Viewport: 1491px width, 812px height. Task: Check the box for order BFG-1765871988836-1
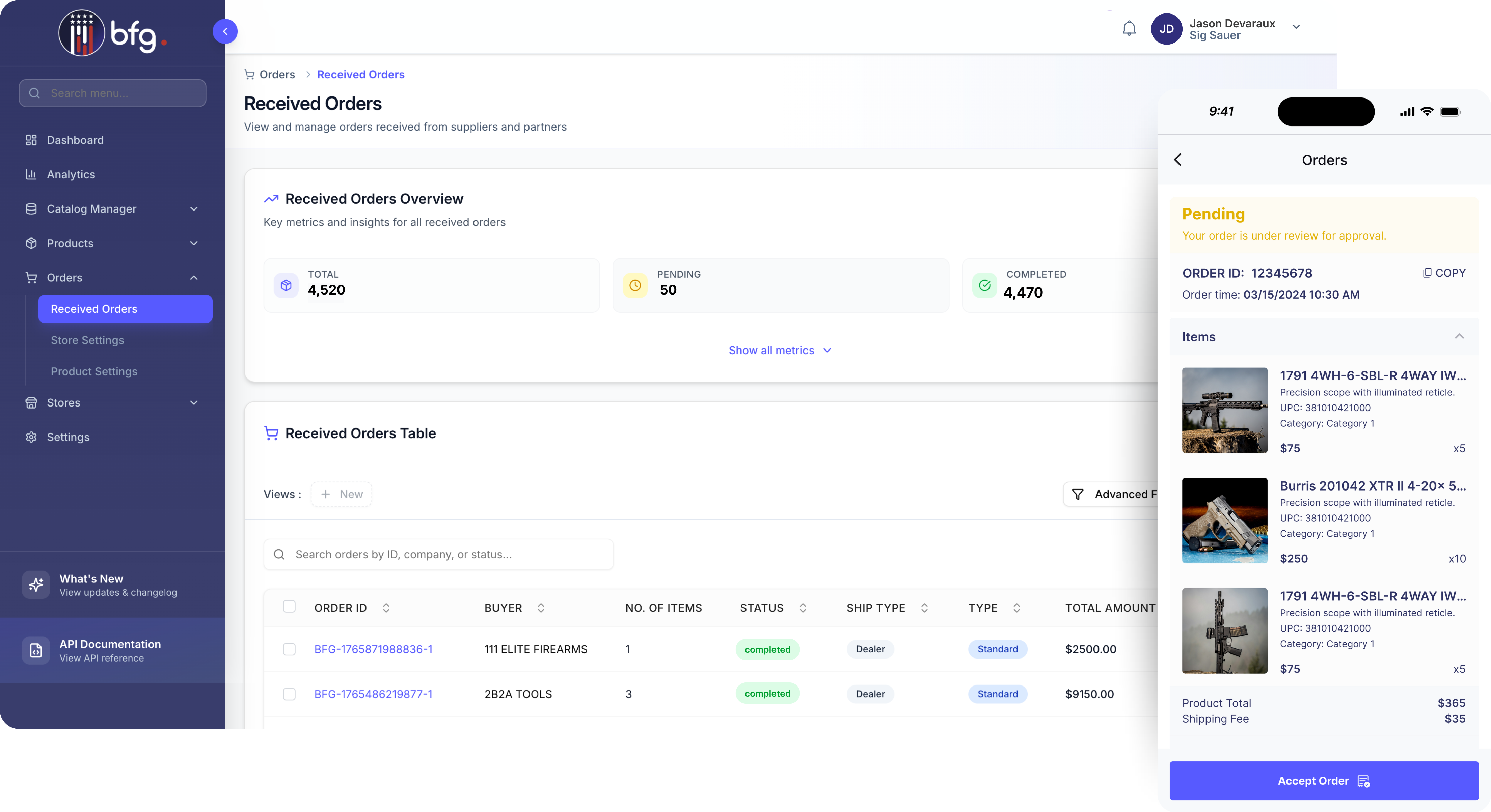(x=290, y=649)
